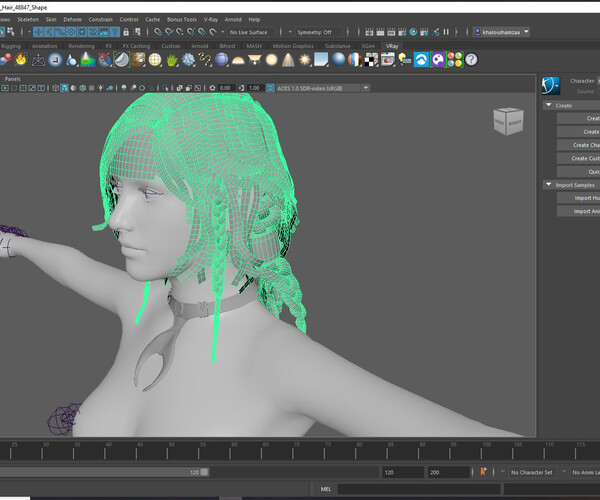Open V-Ray help question mark icon
Viewport: 600px width, 500px height.
[471, 60]
